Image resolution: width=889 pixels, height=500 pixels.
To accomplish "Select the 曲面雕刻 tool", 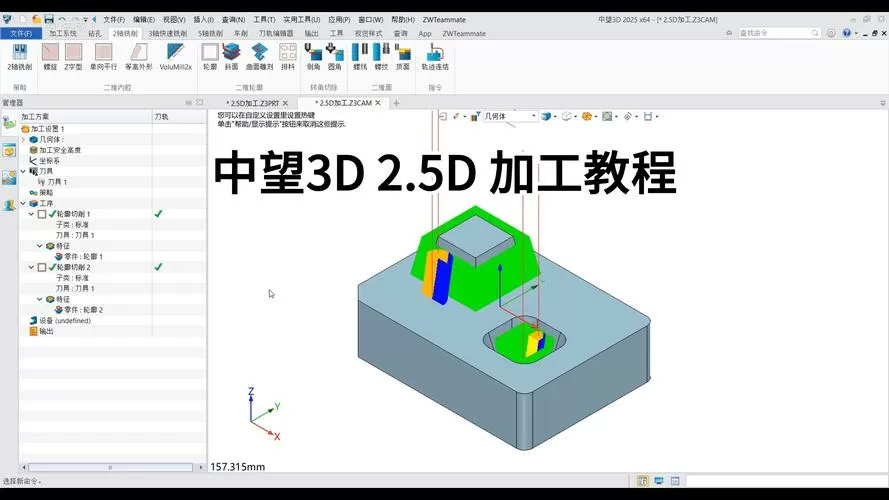I will pos(259,57).
